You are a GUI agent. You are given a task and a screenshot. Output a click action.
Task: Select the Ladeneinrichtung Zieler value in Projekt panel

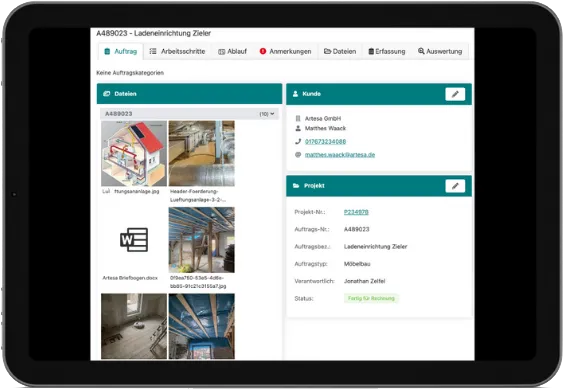pos(375,247)
